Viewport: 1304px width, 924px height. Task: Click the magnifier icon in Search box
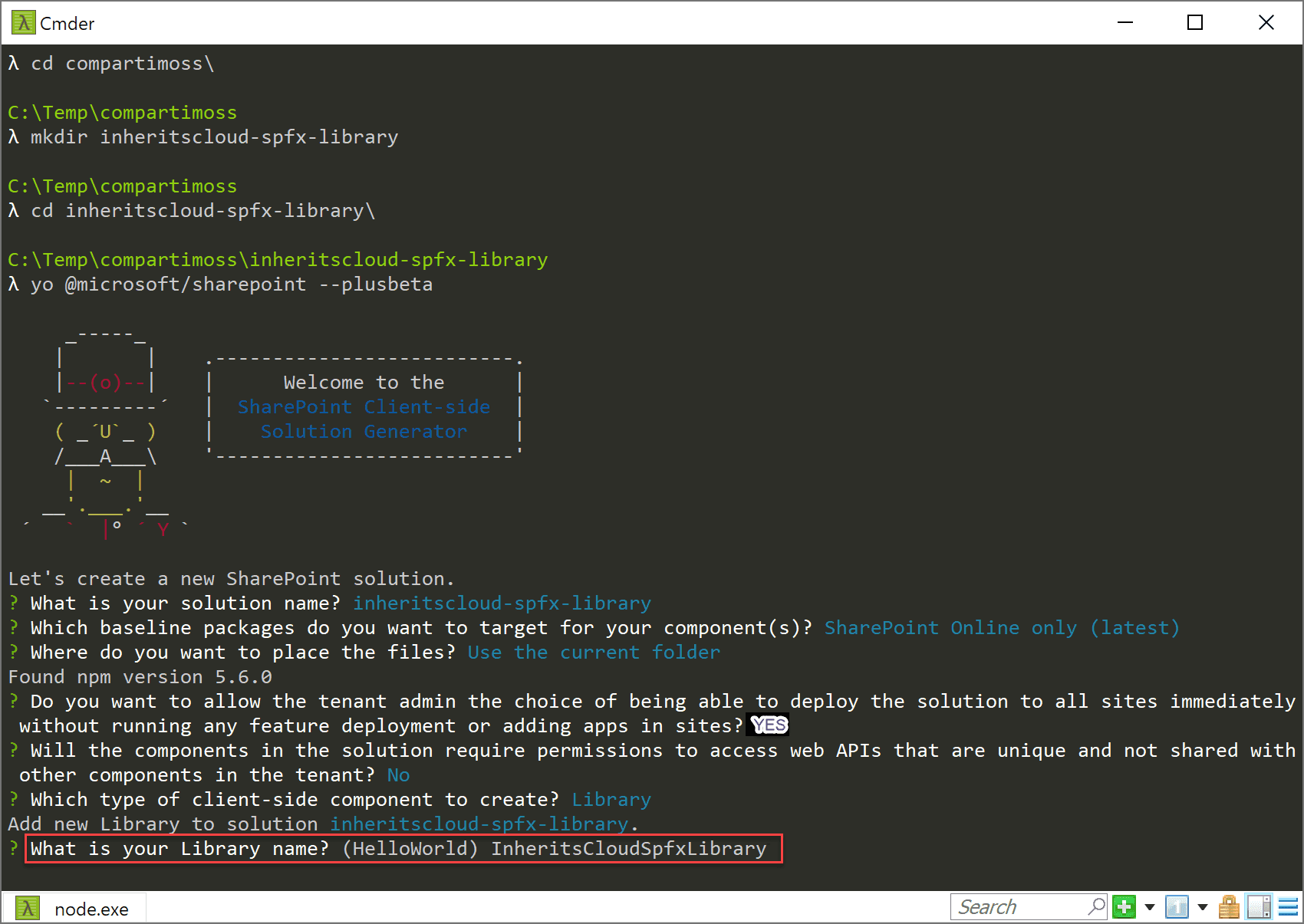pos(1096,907)
